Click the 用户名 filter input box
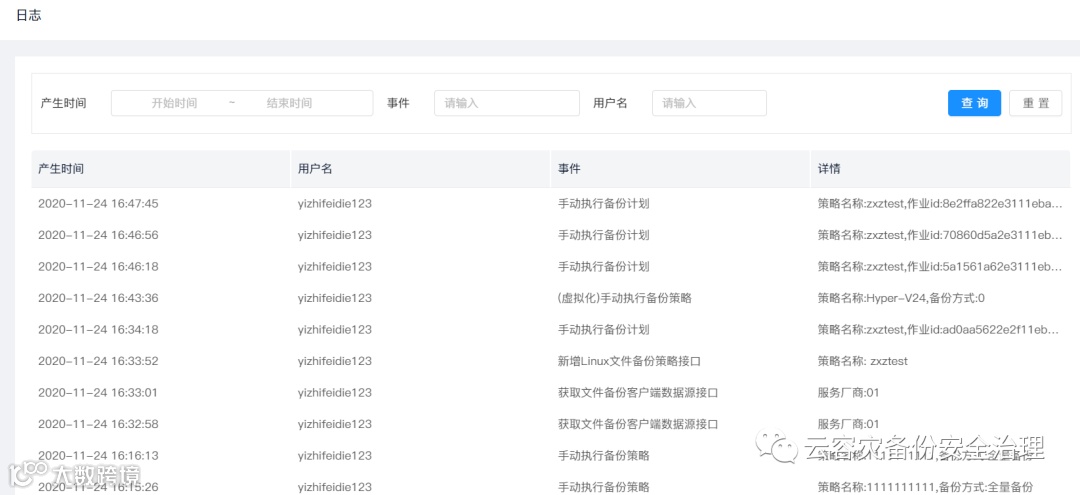Image resolution: width=1080 pixels, height=495 pixels. coord(709,103)
